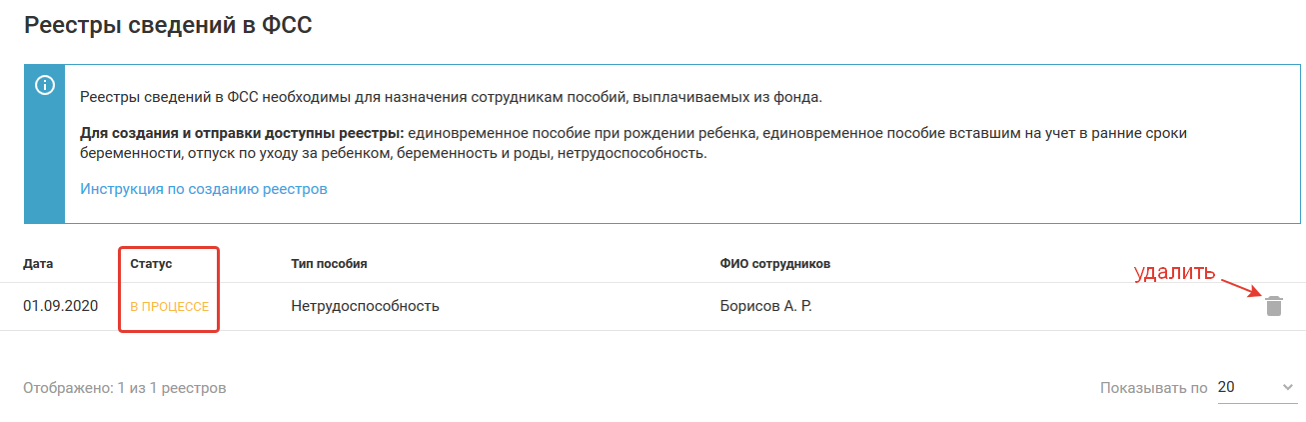Click the Статус column header
1306x422 pixels.
point(151,265)
